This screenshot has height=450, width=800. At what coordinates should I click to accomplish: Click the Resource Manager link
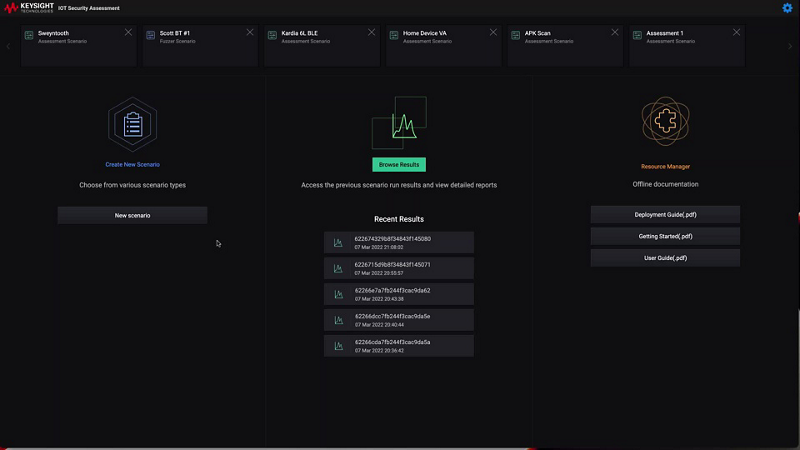(x=665, y=166)
